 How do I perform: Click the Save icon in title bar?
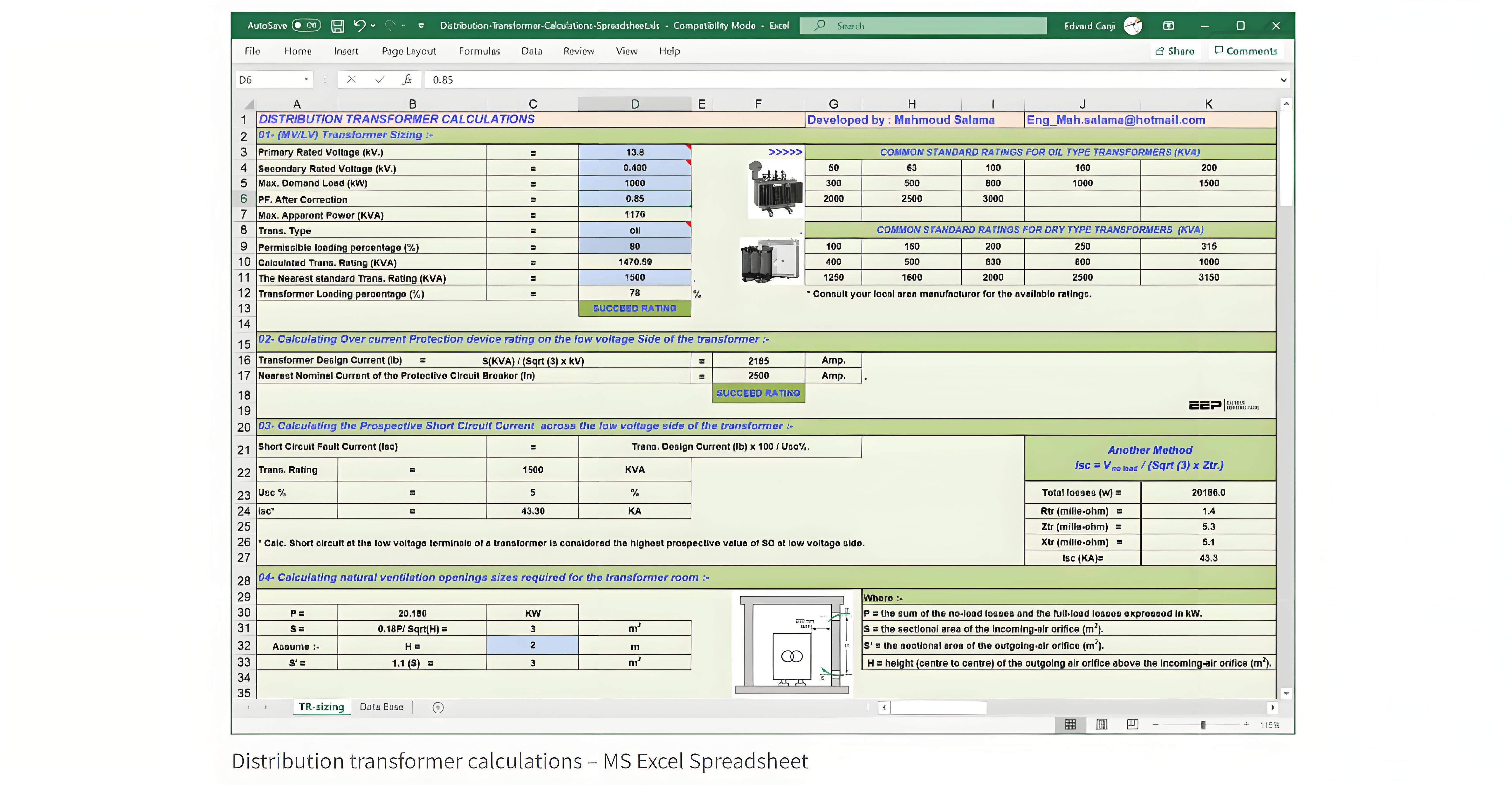coord(338,26)
